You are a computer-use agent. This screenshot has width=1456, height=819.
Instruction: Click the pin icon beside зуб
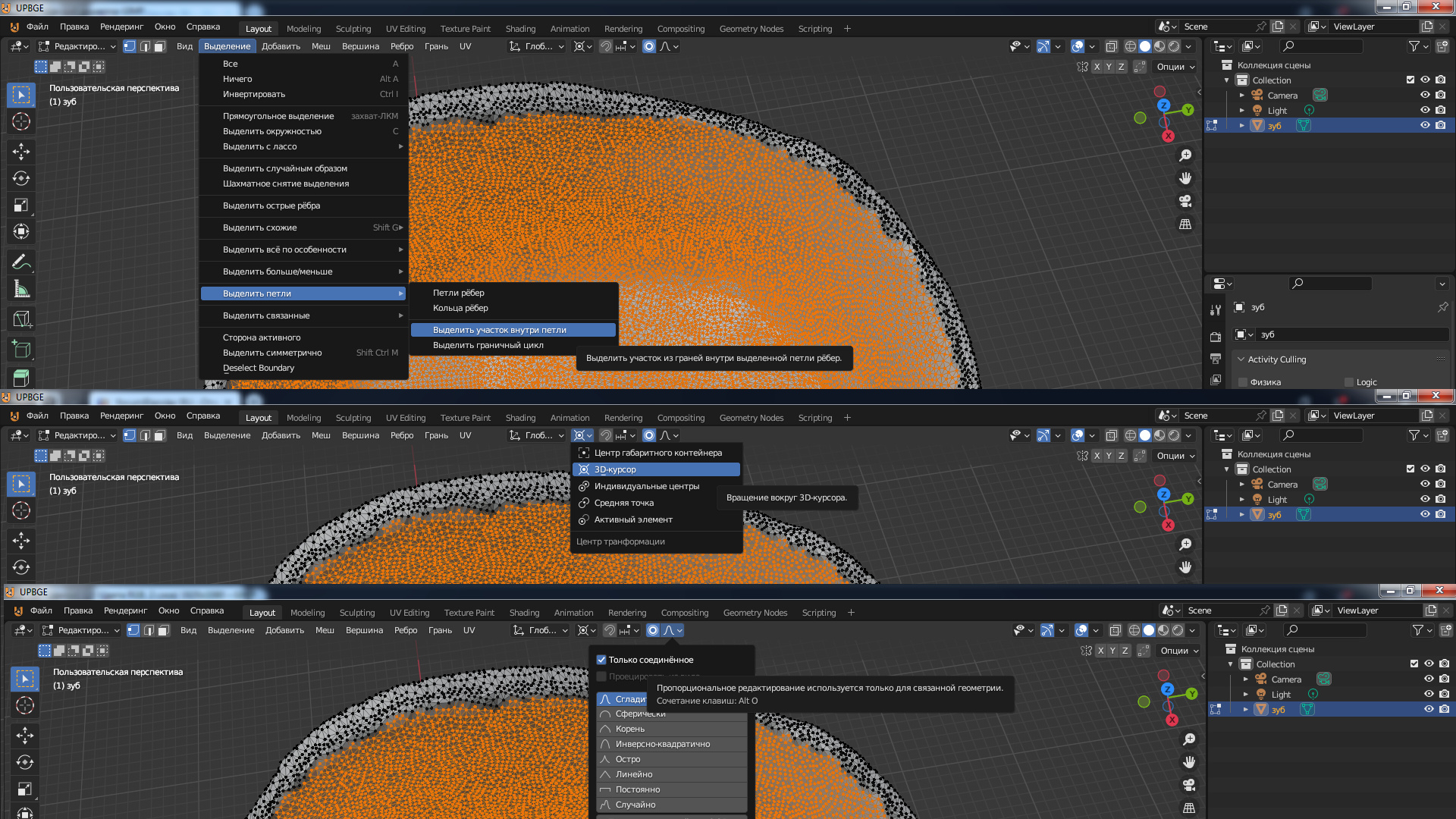click(1442, 307)
